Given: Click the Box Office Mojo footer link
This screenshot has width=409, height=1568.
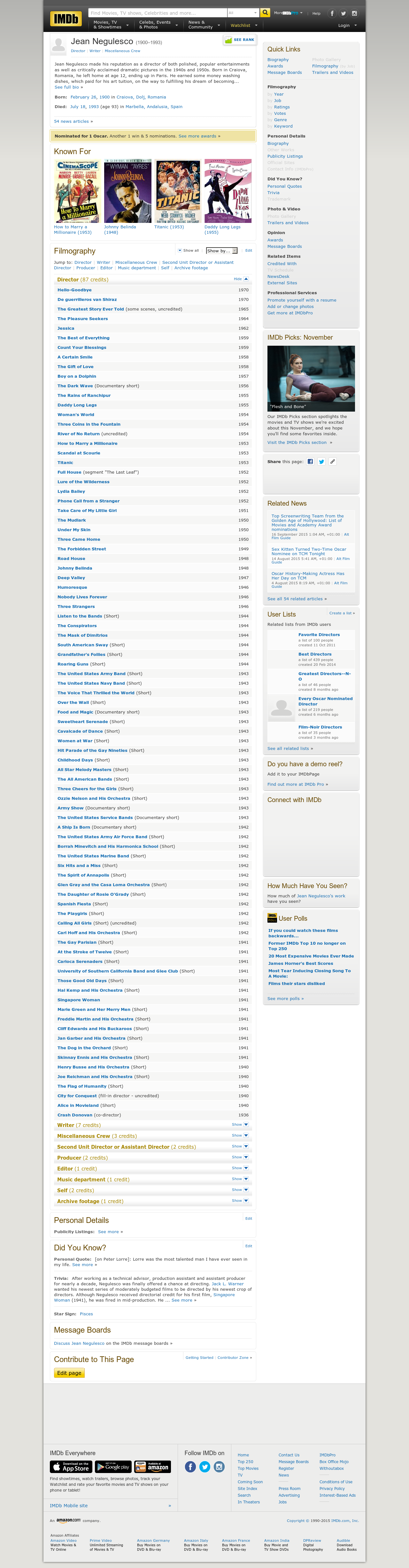Looking at the screenshot, I should pos(334,1462).
